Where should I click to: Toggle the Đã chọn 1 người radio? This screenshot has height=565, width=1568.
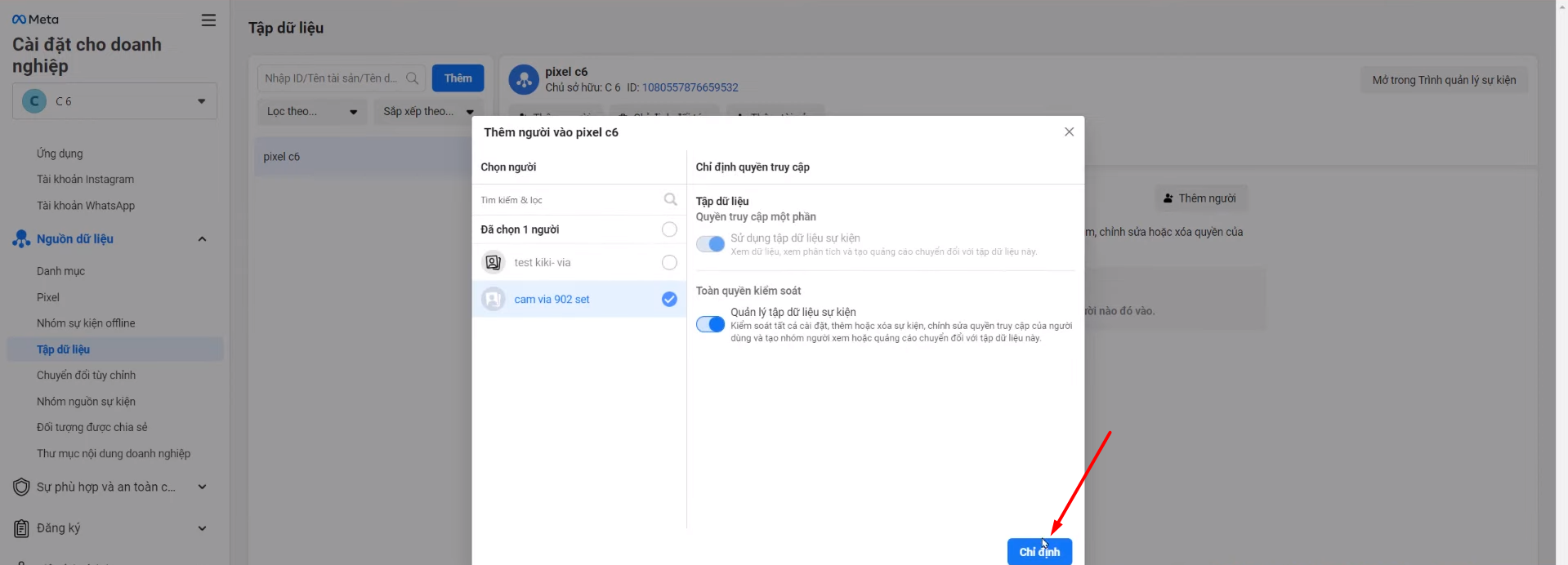pyautogui.click(x=669, y=229)
